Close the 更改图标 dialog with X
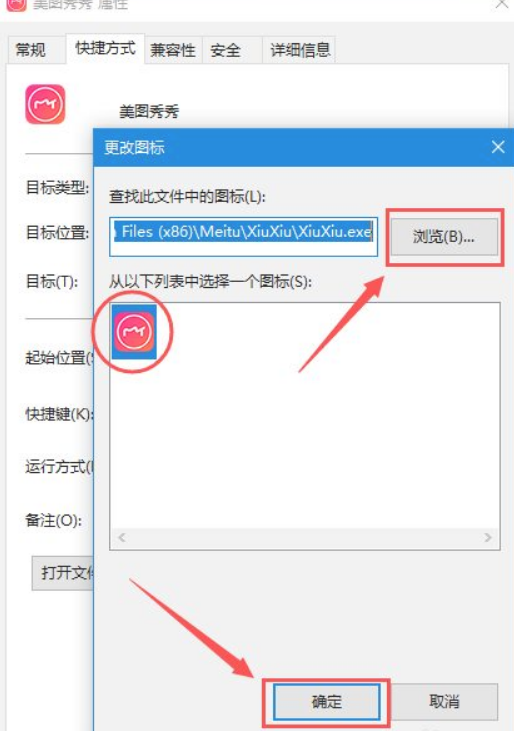 pos(498,147)
